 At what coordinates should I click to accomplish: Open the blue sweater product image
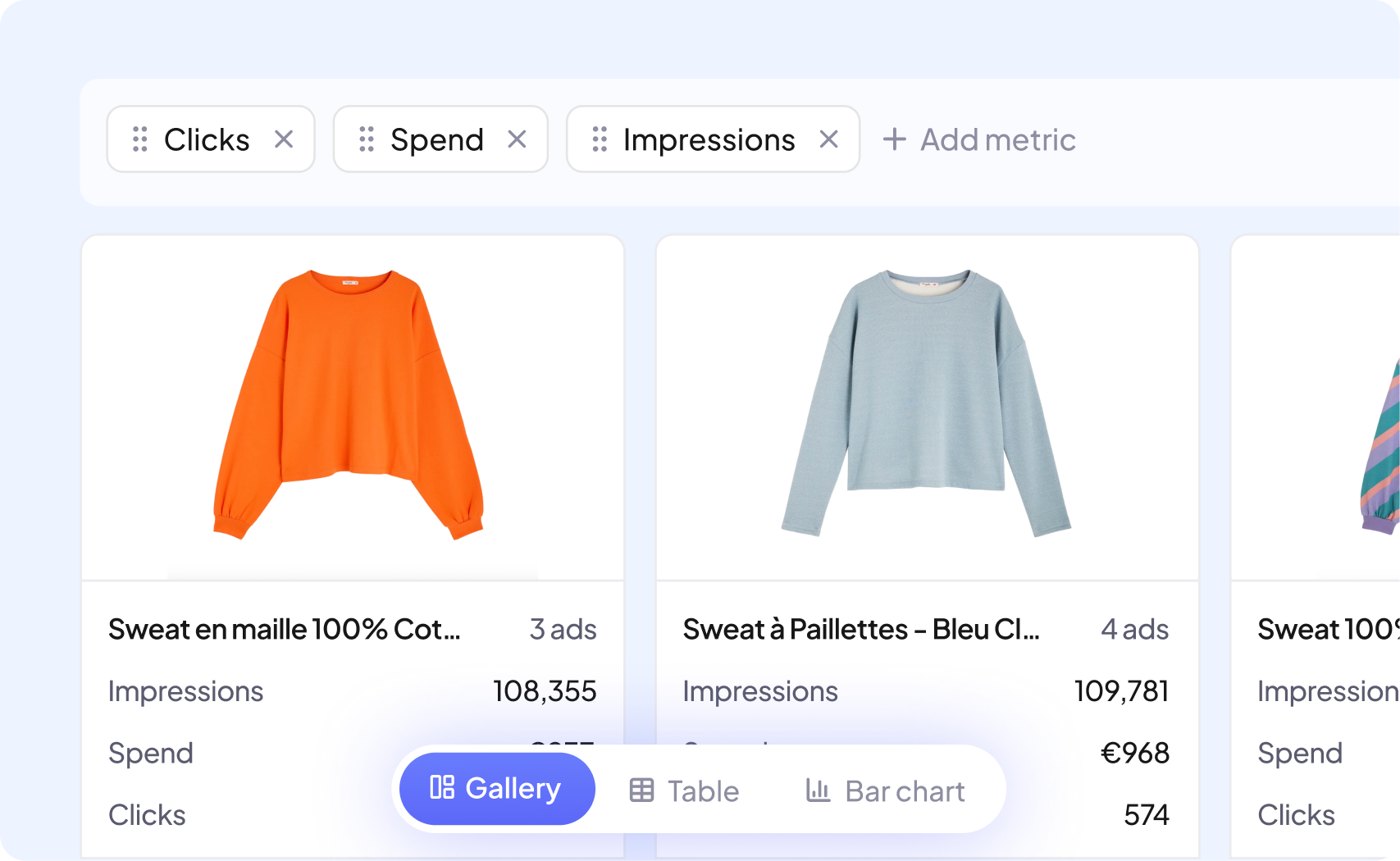[x=927, y=403]
